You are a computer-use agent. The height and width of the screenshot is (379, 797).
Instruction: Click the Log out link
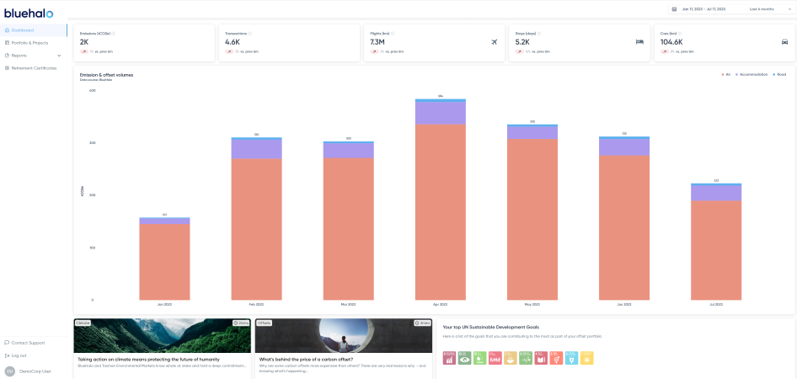19,356
